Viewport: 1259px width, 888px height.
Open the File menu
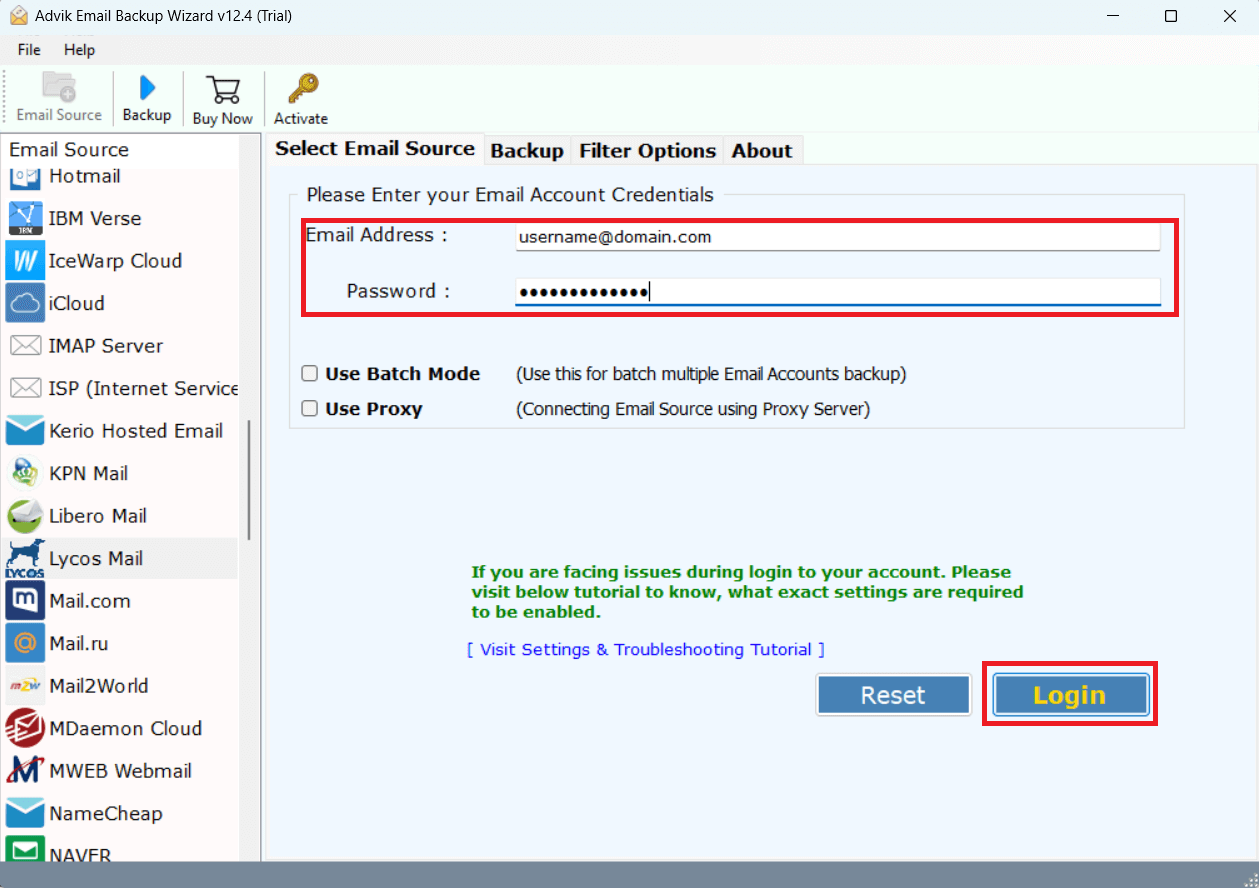point(29,50)
